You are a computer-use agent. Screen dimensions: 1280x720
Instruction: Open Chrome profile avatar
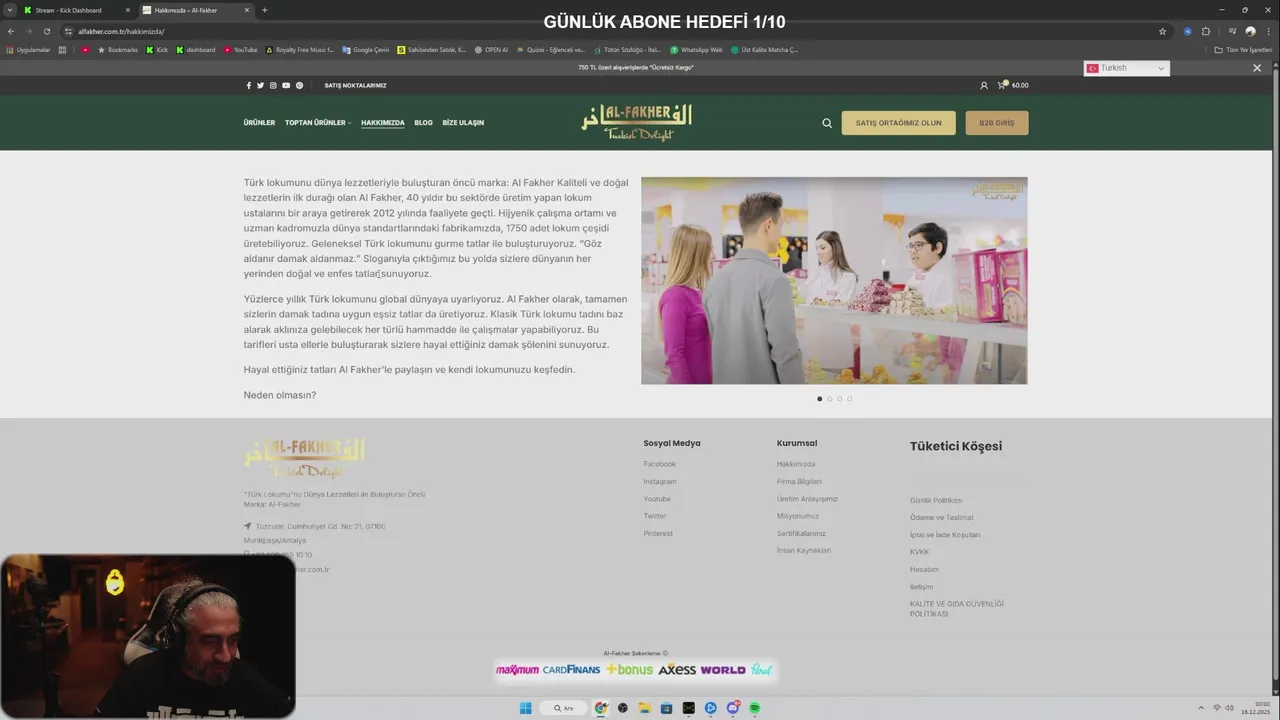click(x=1250, y=31)
